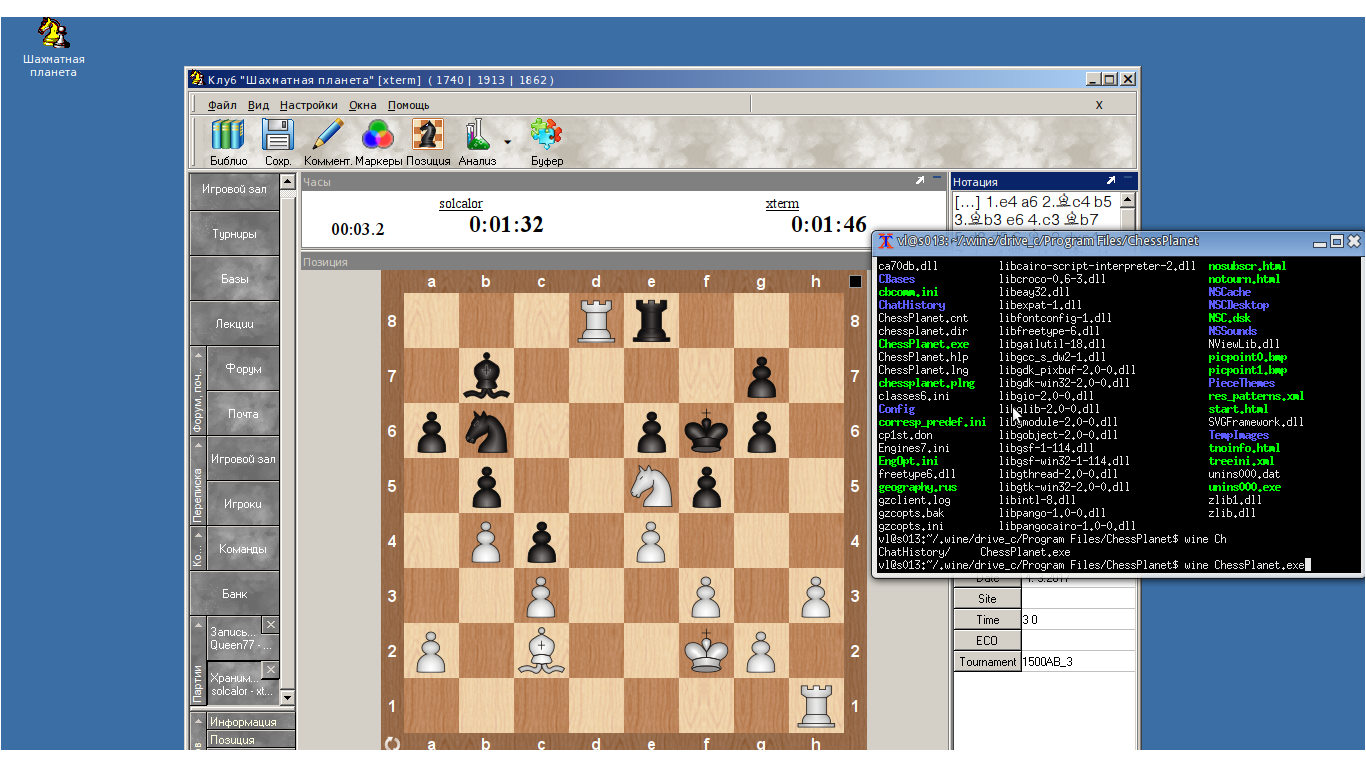Open the Настройки menu

309,105
